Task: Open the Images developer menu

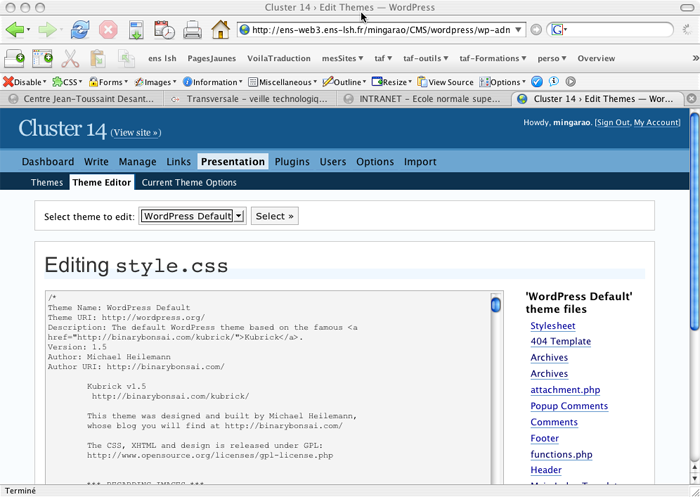Action: click(x=155, y=82)
